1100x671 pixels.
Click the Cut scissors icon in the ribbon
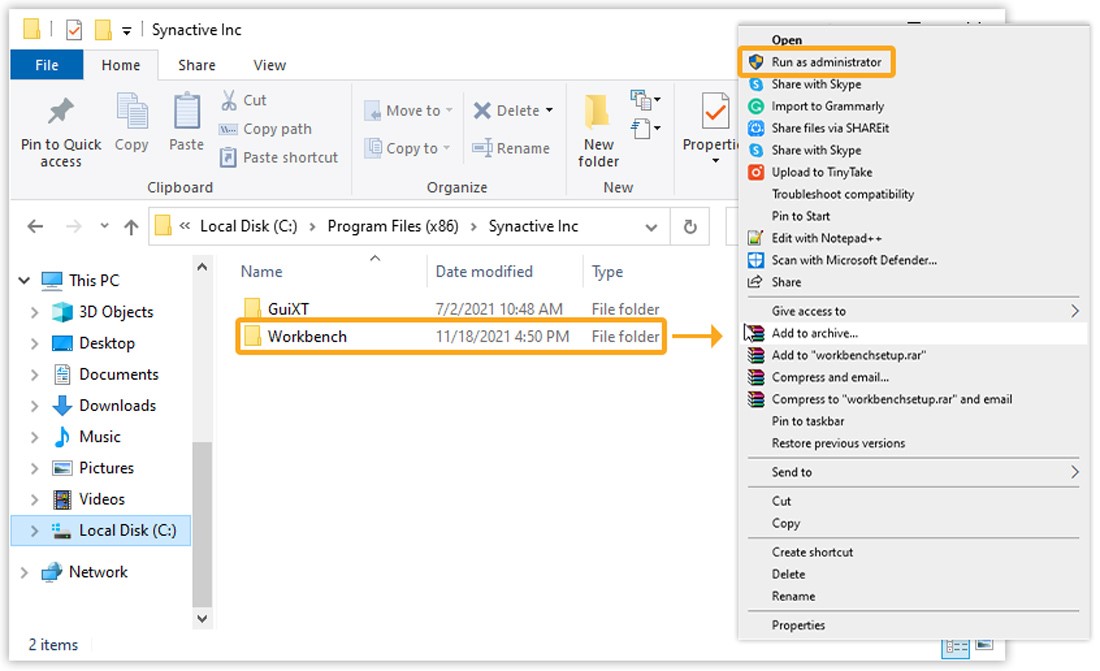229,100
